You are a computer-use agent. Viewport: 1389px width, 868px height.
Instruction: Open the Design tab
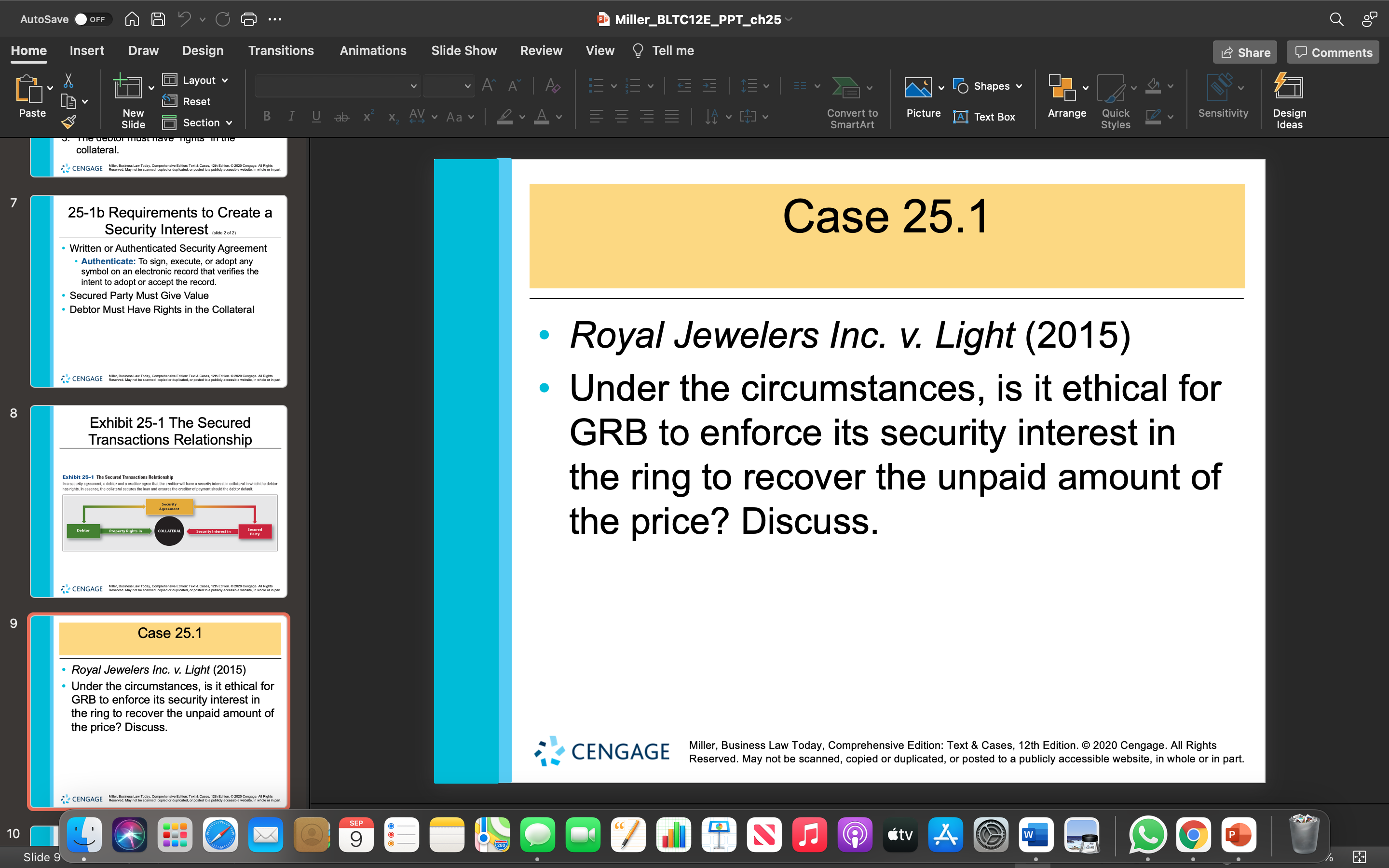[203, 51]
